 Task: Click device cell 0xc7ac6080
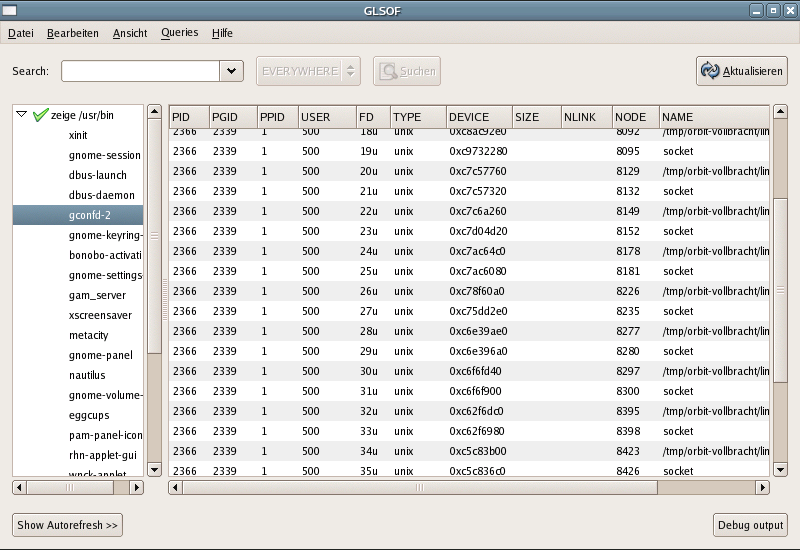pyautogui.click(x=478, y=271)
